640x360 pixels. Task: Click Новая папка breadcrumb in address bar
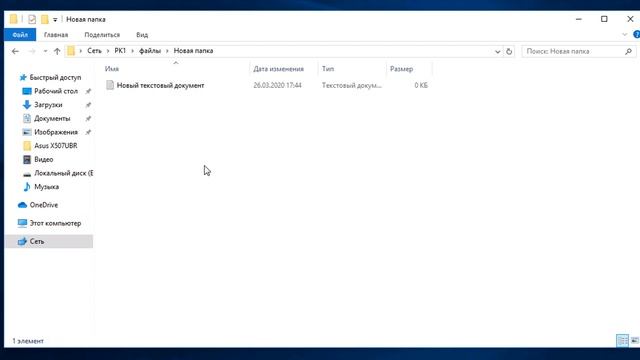193,51
